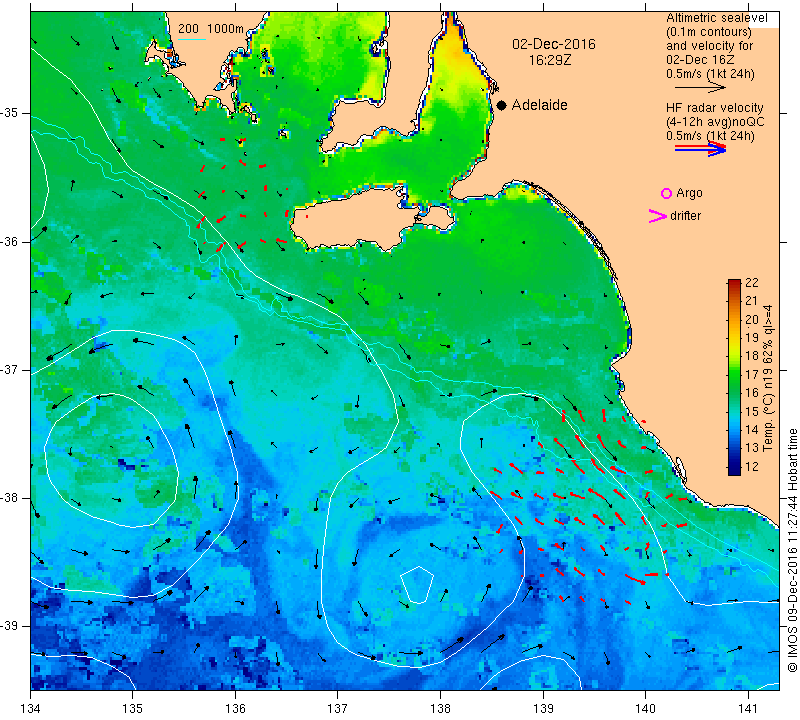This screenshot has height=720, width=800.
Task: Click the '16:29Z' time text
Action: (x=549, y=60)
